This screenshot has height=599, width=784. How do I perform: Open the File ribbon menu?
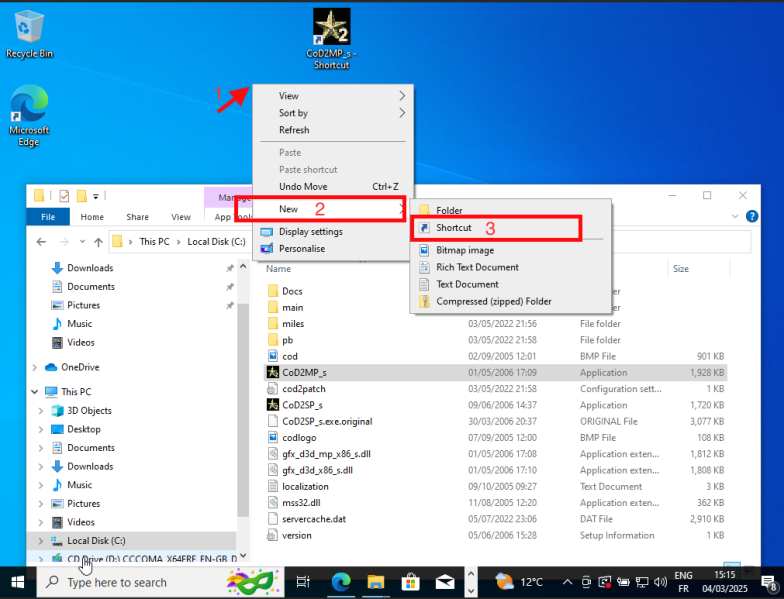[47, 217]
